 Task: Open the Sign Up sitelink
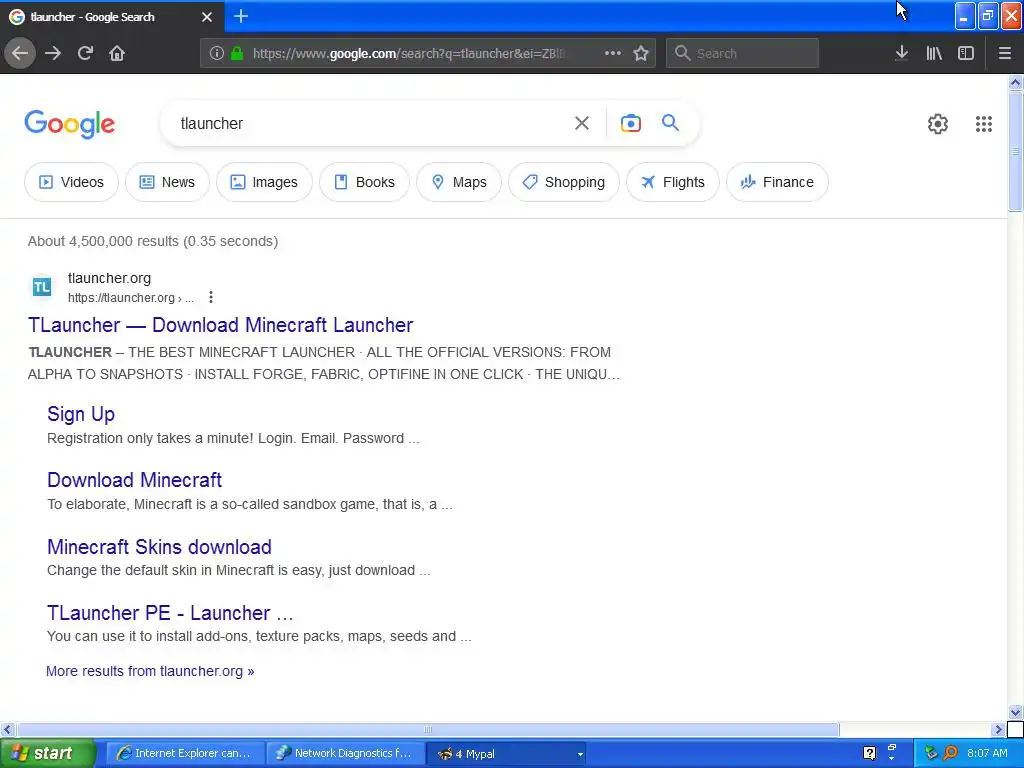coord(81,414)
